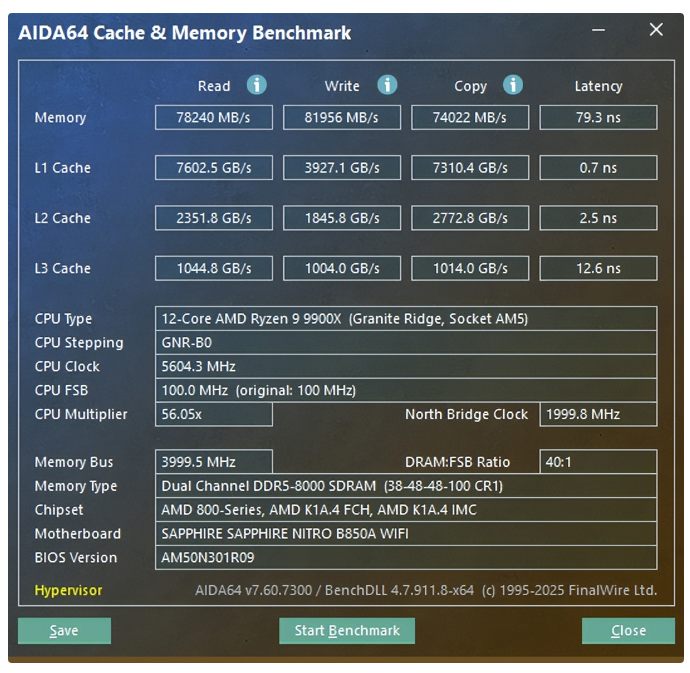Select the Memory Read value 78240 MB/s
The width and height of the screenshot is (690, 673).
(213, 118)
